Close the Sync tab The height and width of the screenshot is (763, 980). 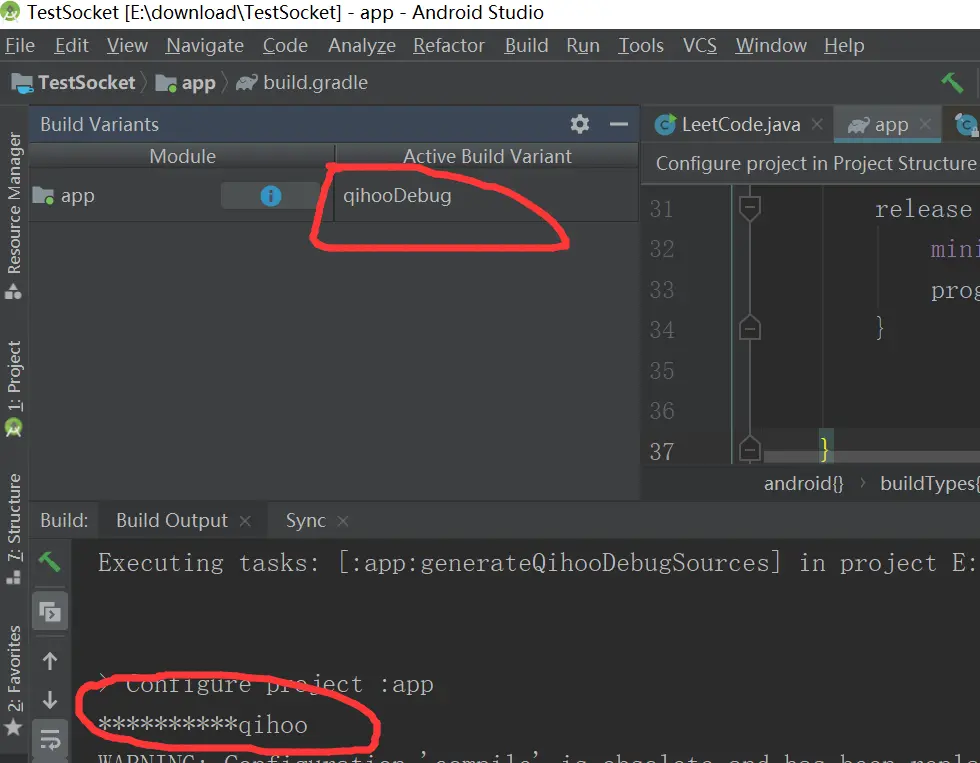(342, 521)
